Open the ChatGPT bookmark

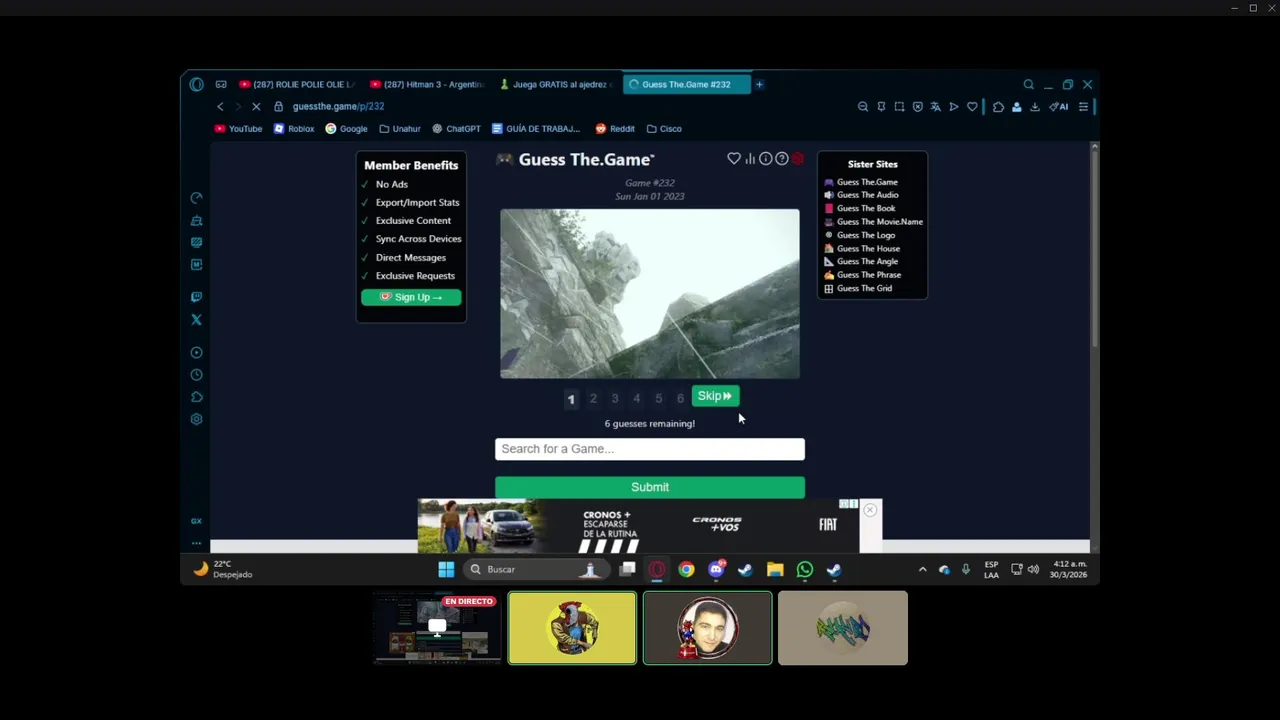[x=456, y=129]
